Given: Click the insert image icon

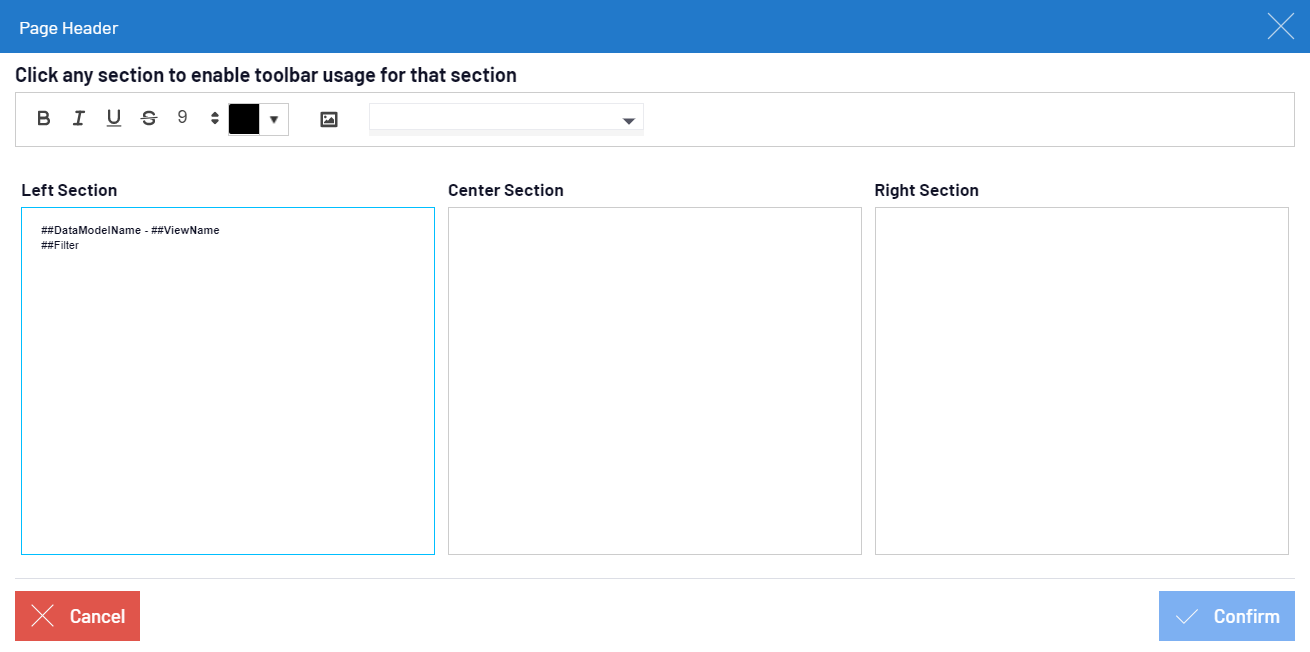Looking at the screenshot, I should (x=329, y=120).
